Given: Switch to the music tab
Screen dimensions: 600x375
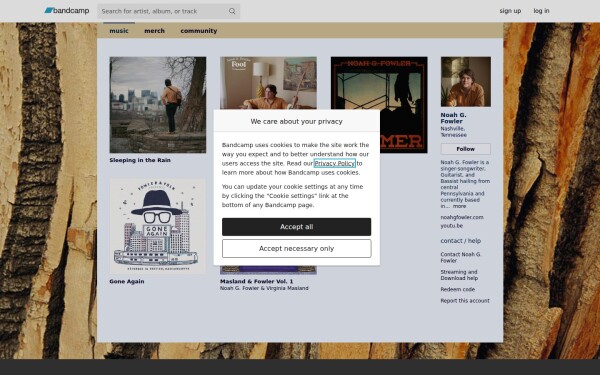Looking at the screenshot, I should [119, 31].
